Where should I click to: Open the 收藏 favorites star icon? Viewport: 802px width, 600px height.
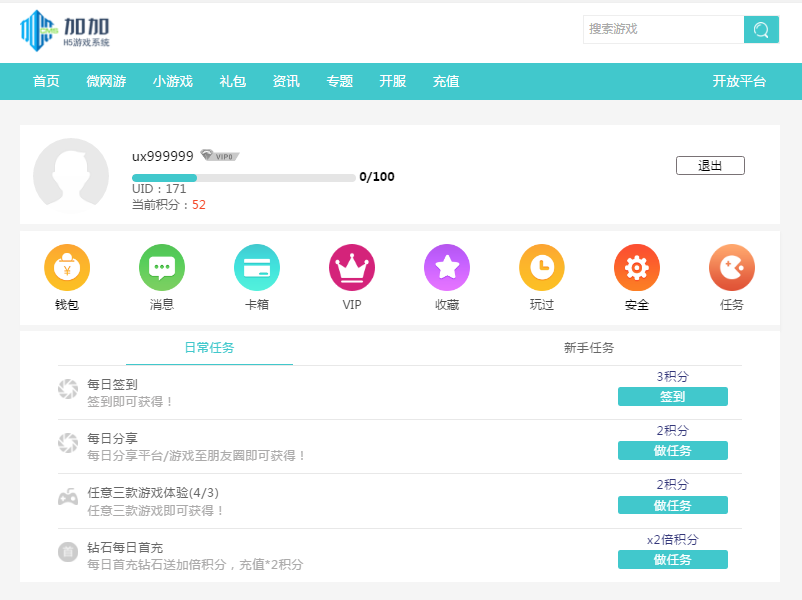pyautogui.click(x=447, y=268)
